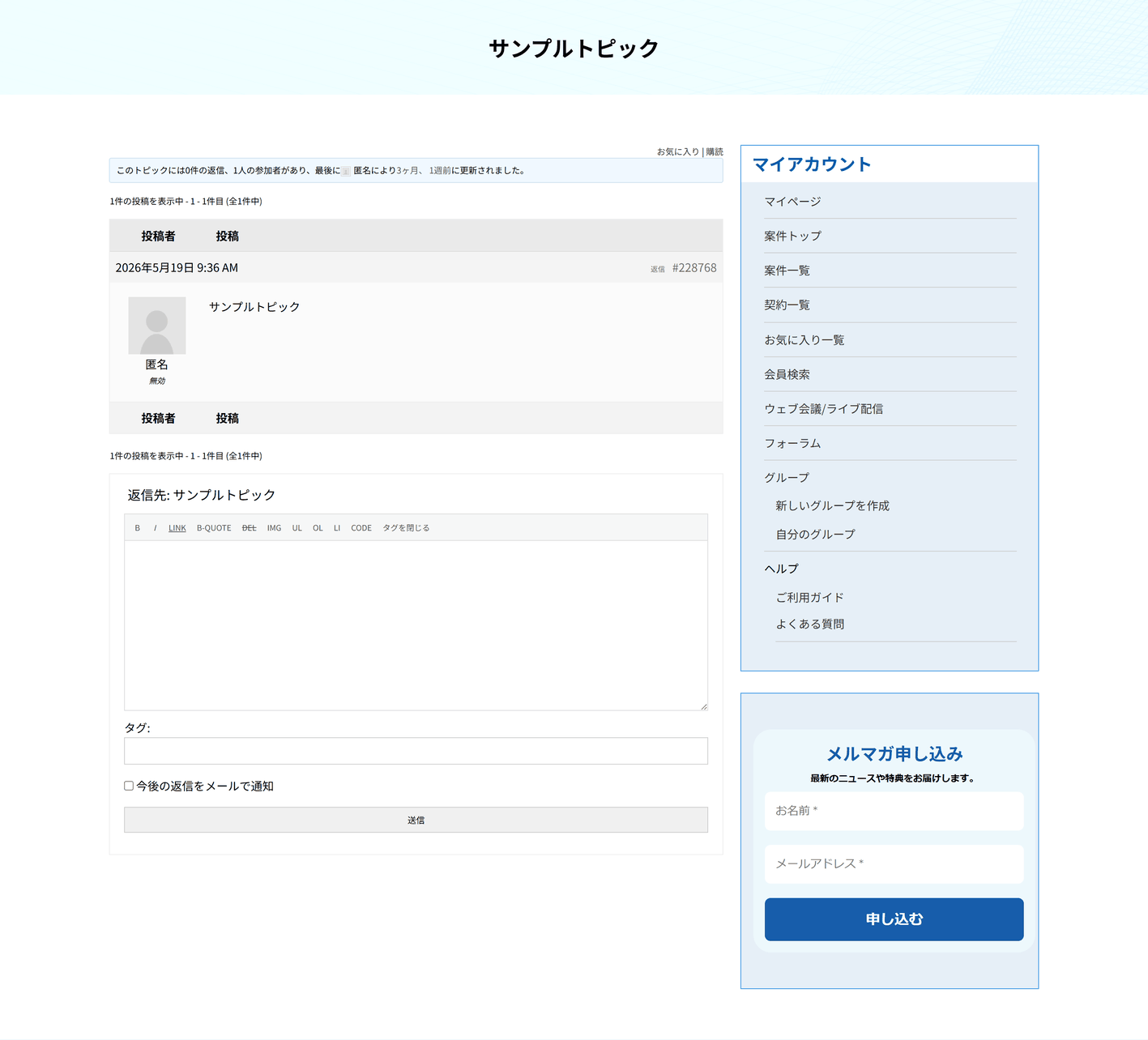Open 案件トップ in the sidebar

click(x=792, y=236)
